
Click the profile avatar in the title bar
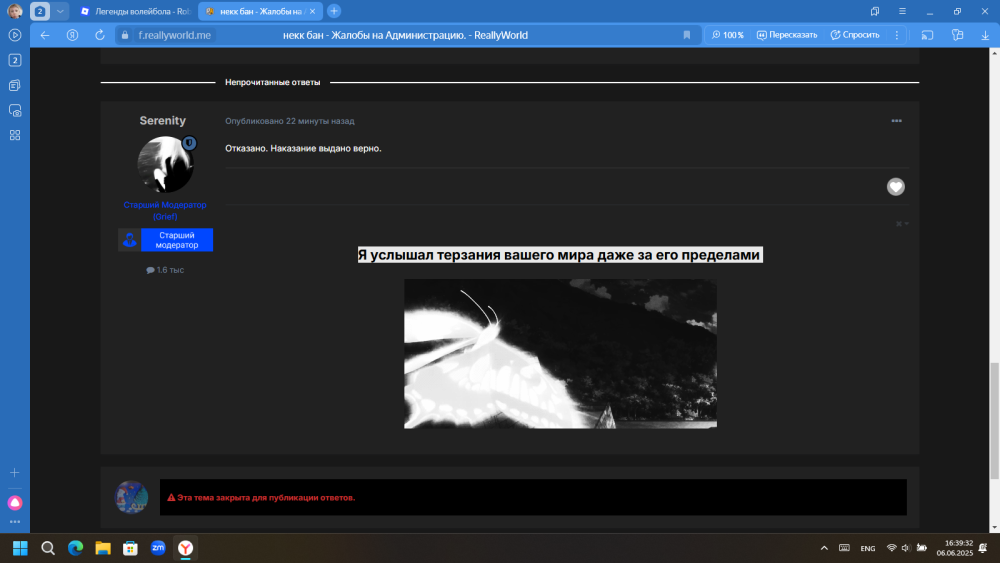coord(15,11)
